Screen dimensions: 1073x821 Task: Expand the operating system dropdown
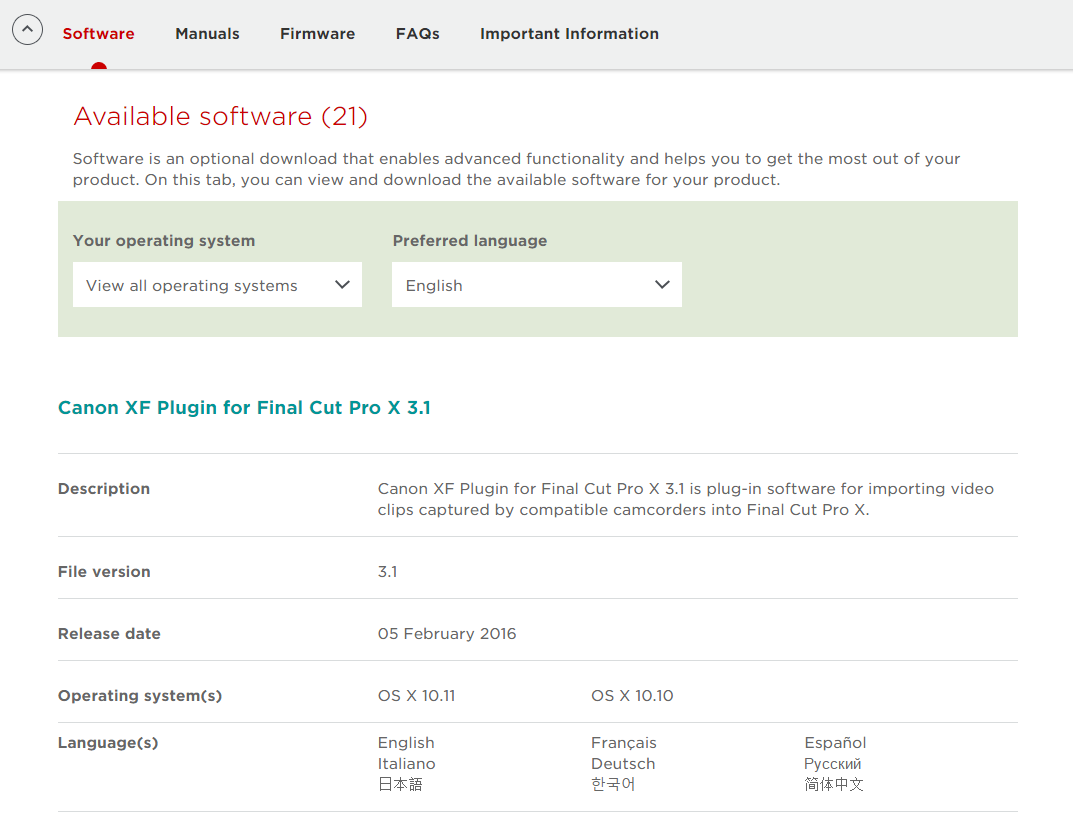click(218, 285)
